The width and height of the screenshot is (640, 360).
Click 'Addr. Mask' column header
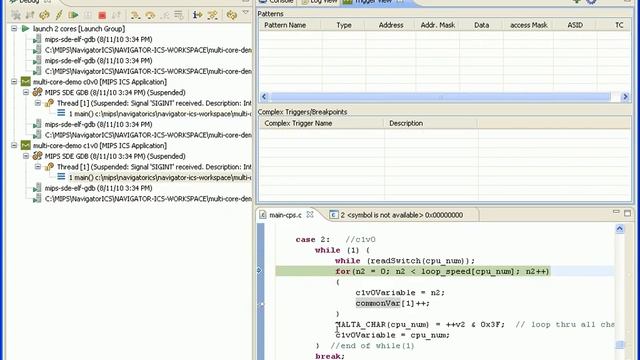click(x=438, y=25)
